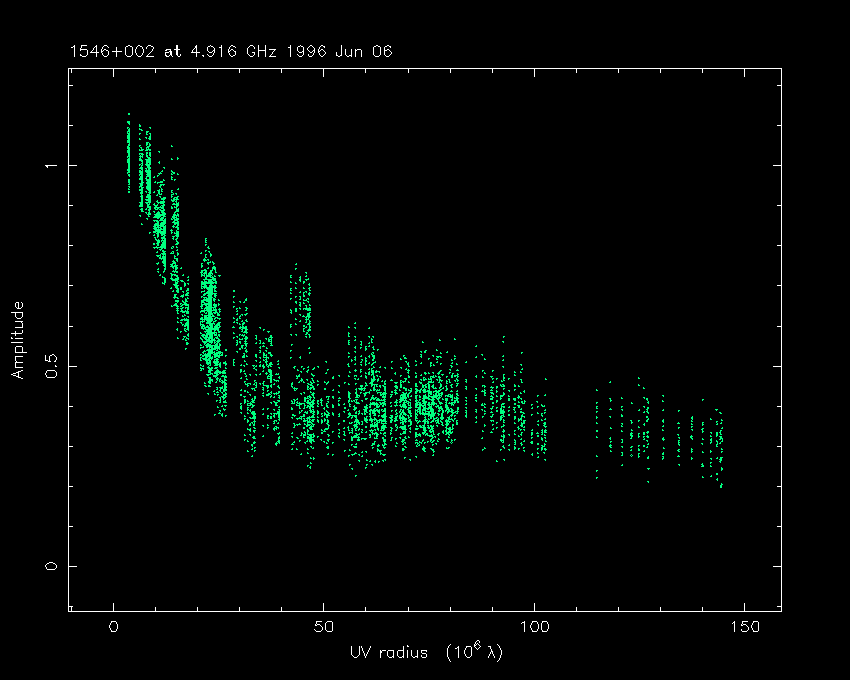Click the "Amplitude" y-axis label
The height and width of the screenshot is (680, 850).
click(x=17, y=341)
